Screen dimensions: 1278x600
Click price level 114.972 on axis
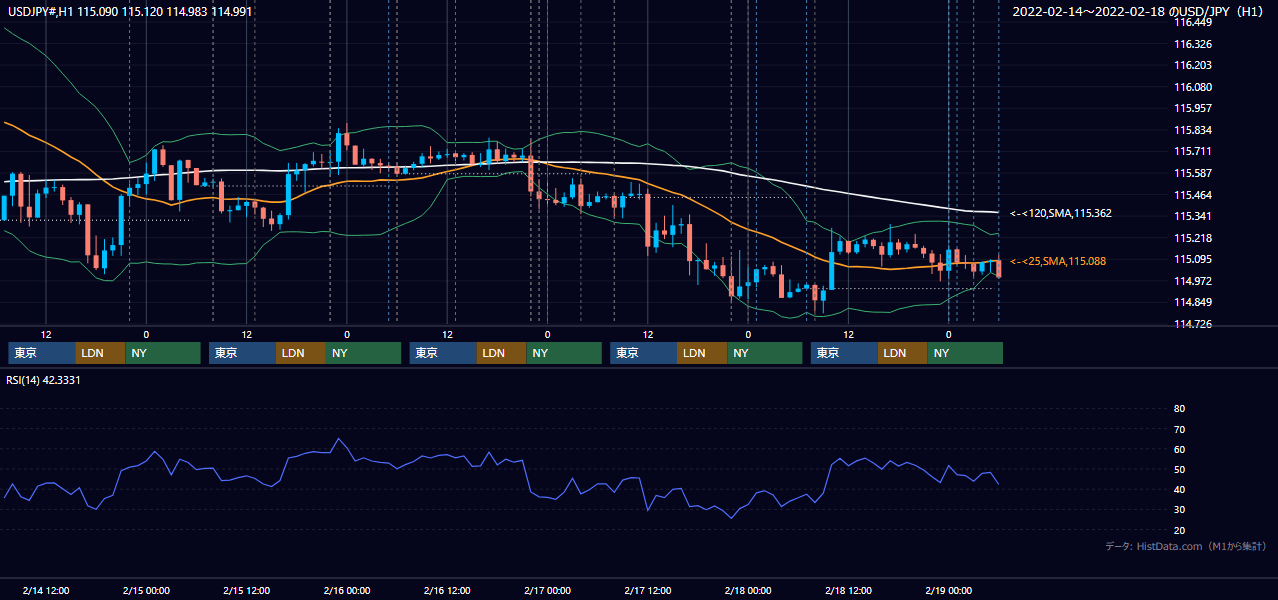click(1193, 281)
